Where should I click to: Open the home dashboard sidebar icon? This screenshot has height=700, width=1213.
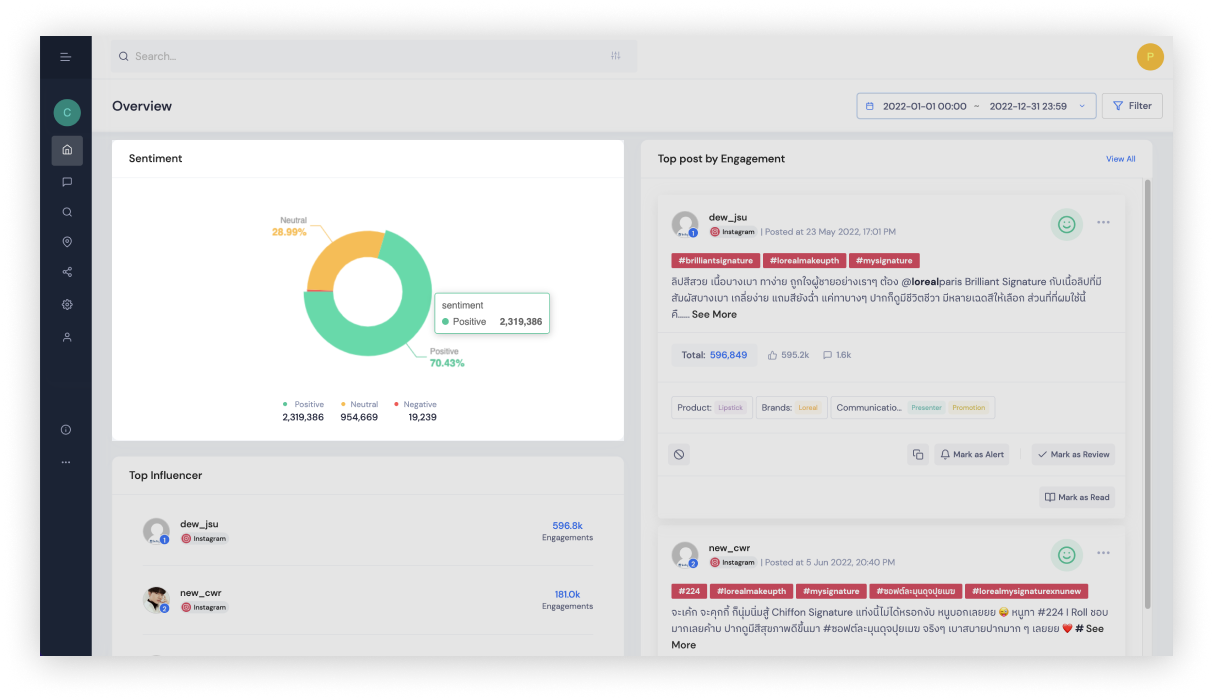tap(67, 150)
